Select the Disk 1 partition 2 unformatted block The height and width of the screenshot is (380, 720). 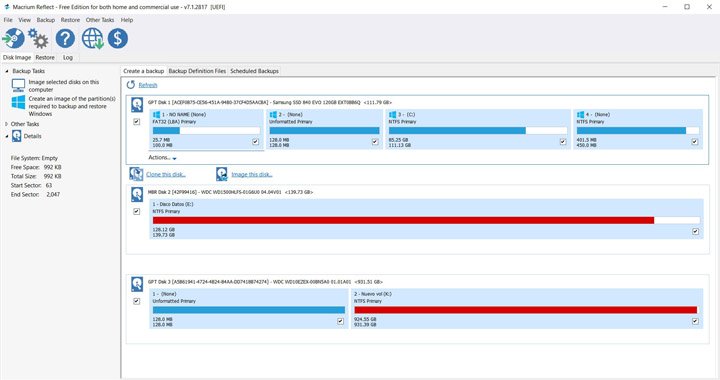point(324,129)
